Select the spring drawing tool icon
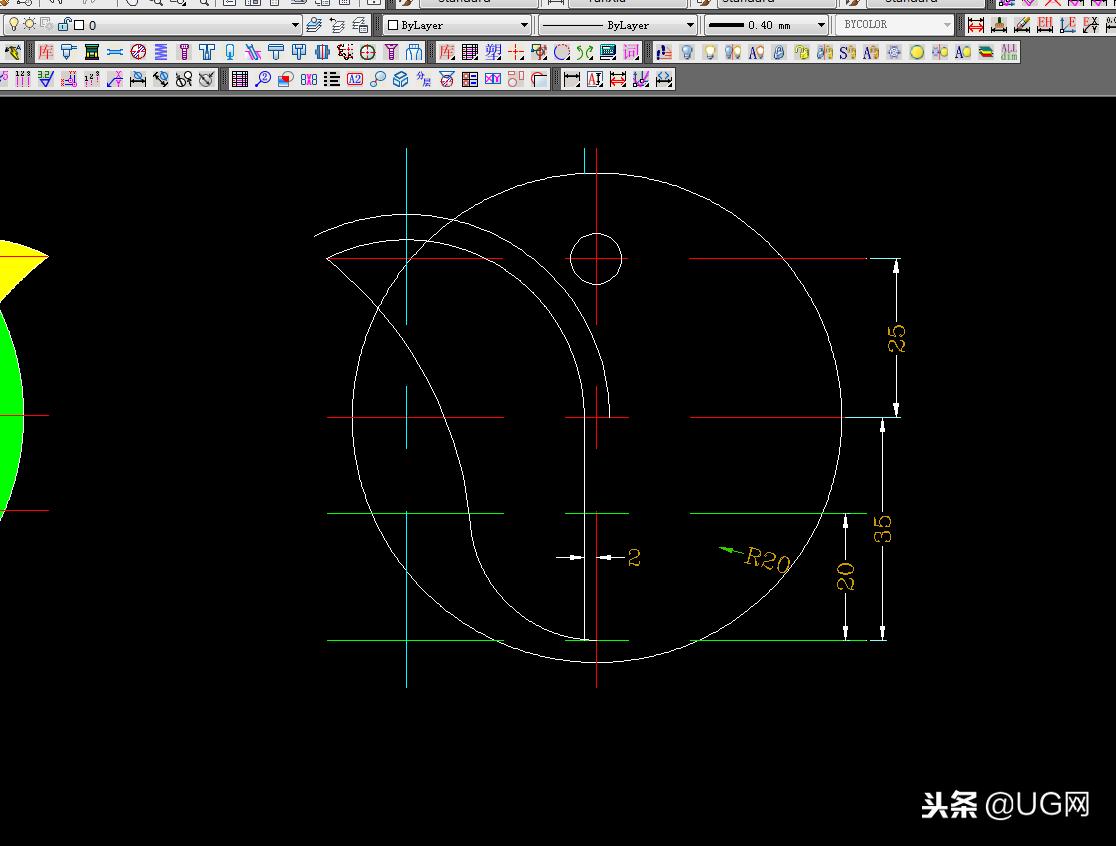Screen dimensions: 1116x846 pyautogui.click(x=161, y=52)
